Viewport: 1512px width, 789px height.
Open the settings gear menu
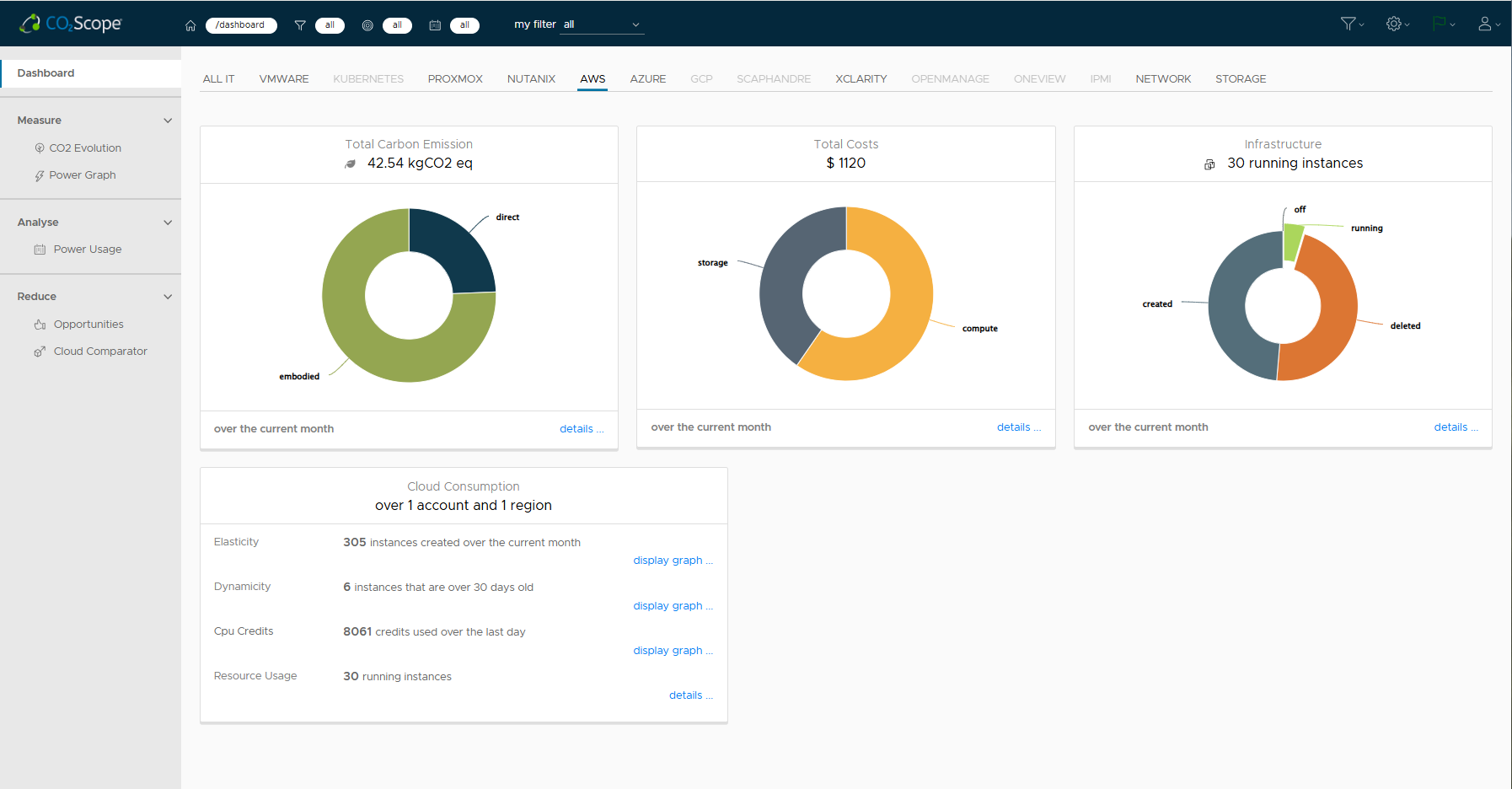point(1397,24)
